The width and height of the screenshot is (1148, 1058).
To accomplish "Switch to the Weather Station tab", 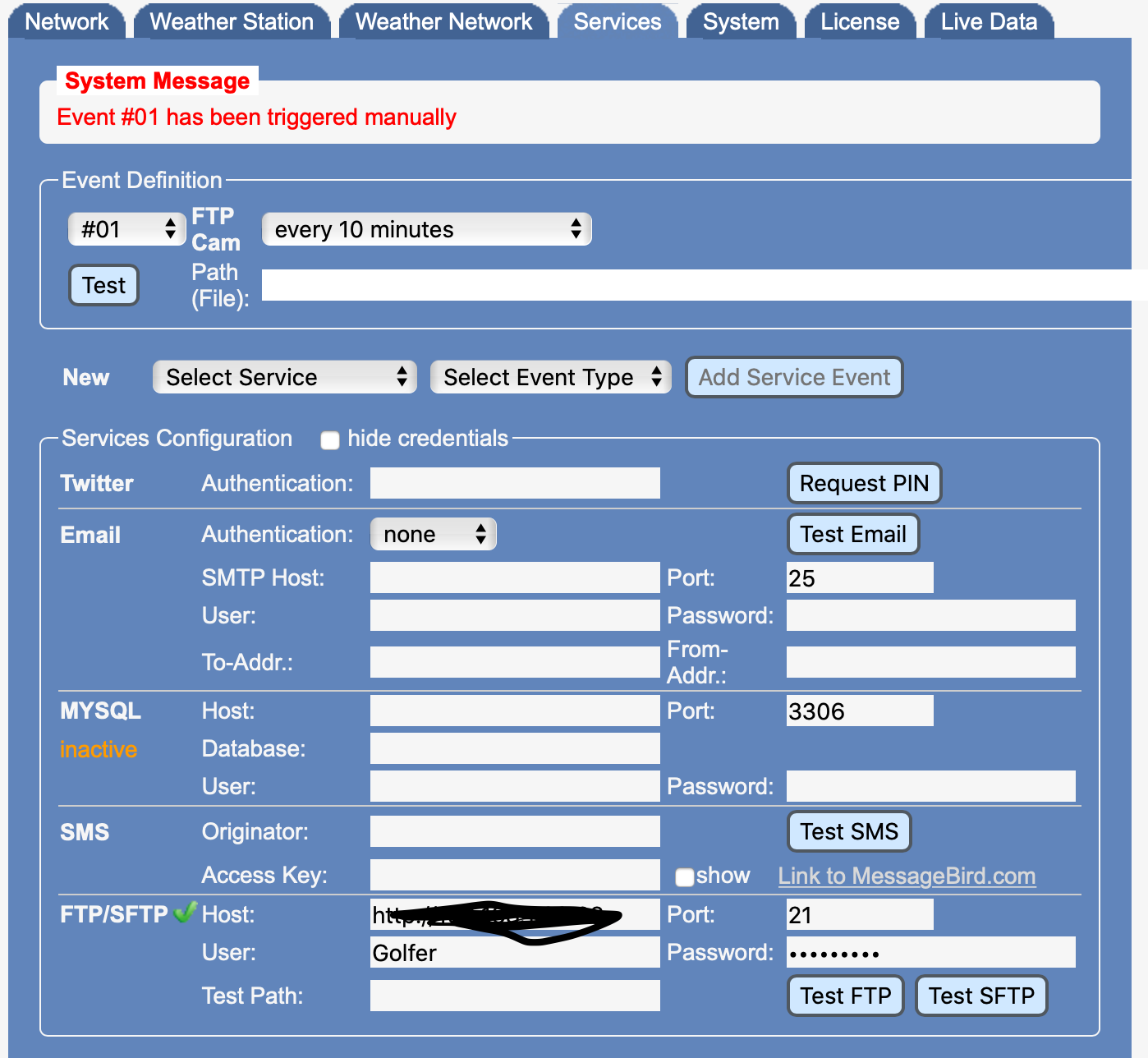I will click(232, 22).
